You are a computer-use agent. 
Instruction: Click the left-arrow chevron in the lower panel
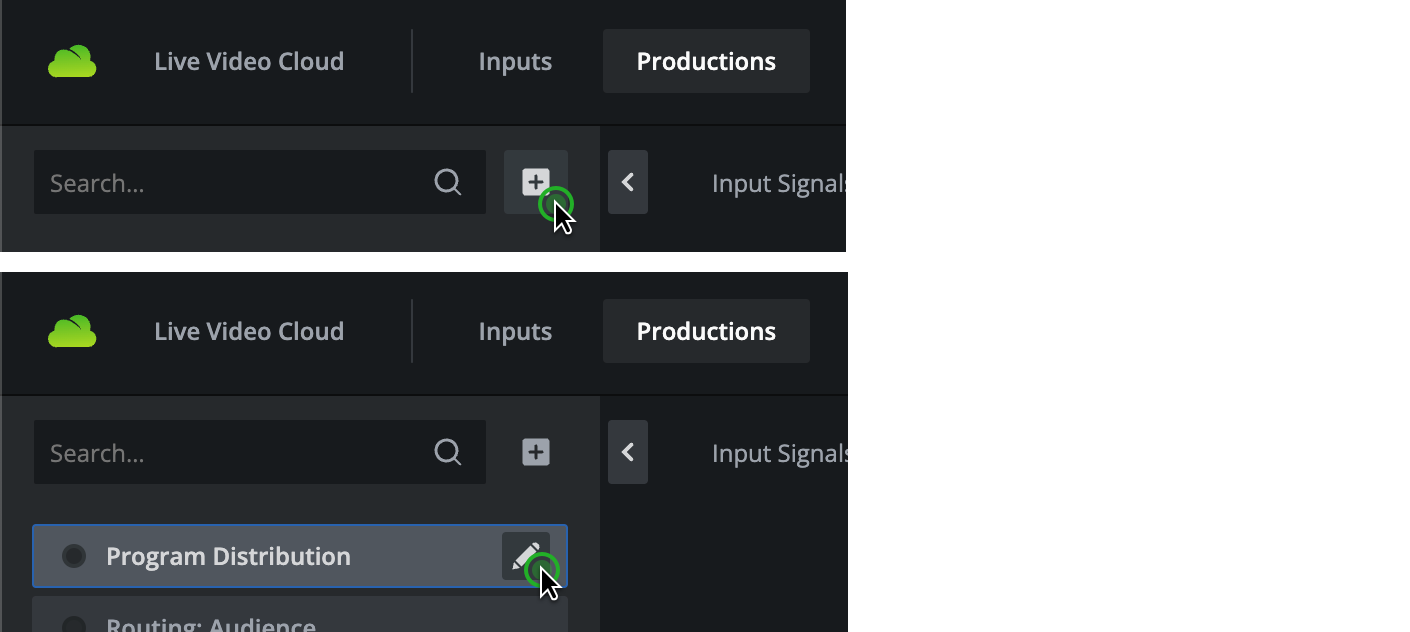pyautogui.click(x=628, y=452)
